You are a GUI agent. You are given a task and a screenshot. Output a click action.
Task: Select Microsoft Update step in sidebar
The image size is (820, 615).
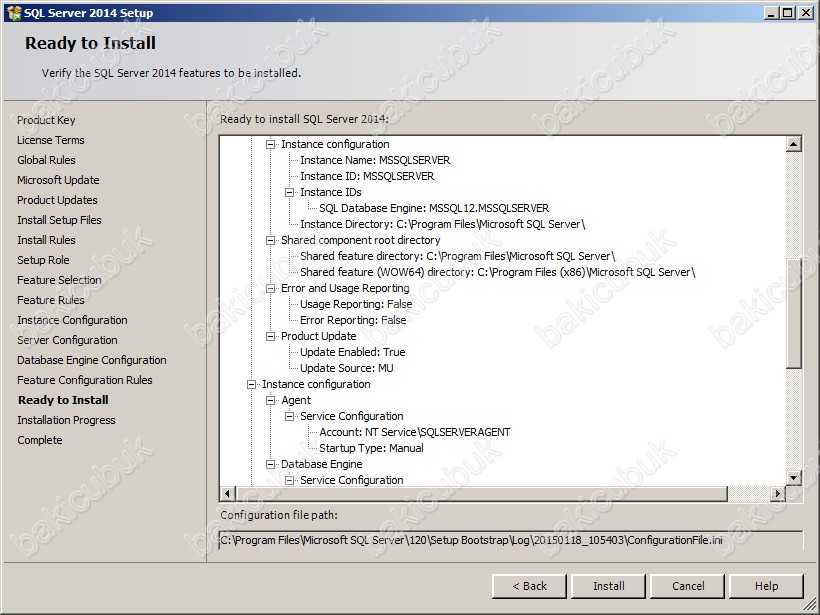pyautogui.click(x=58, y=180)
